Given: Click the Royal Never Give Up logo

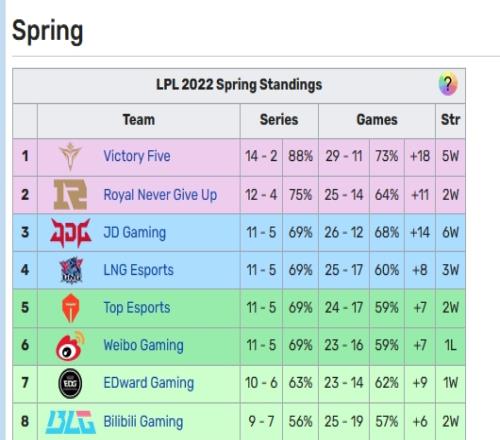Looking at the screenshot, I should [70, 194].
